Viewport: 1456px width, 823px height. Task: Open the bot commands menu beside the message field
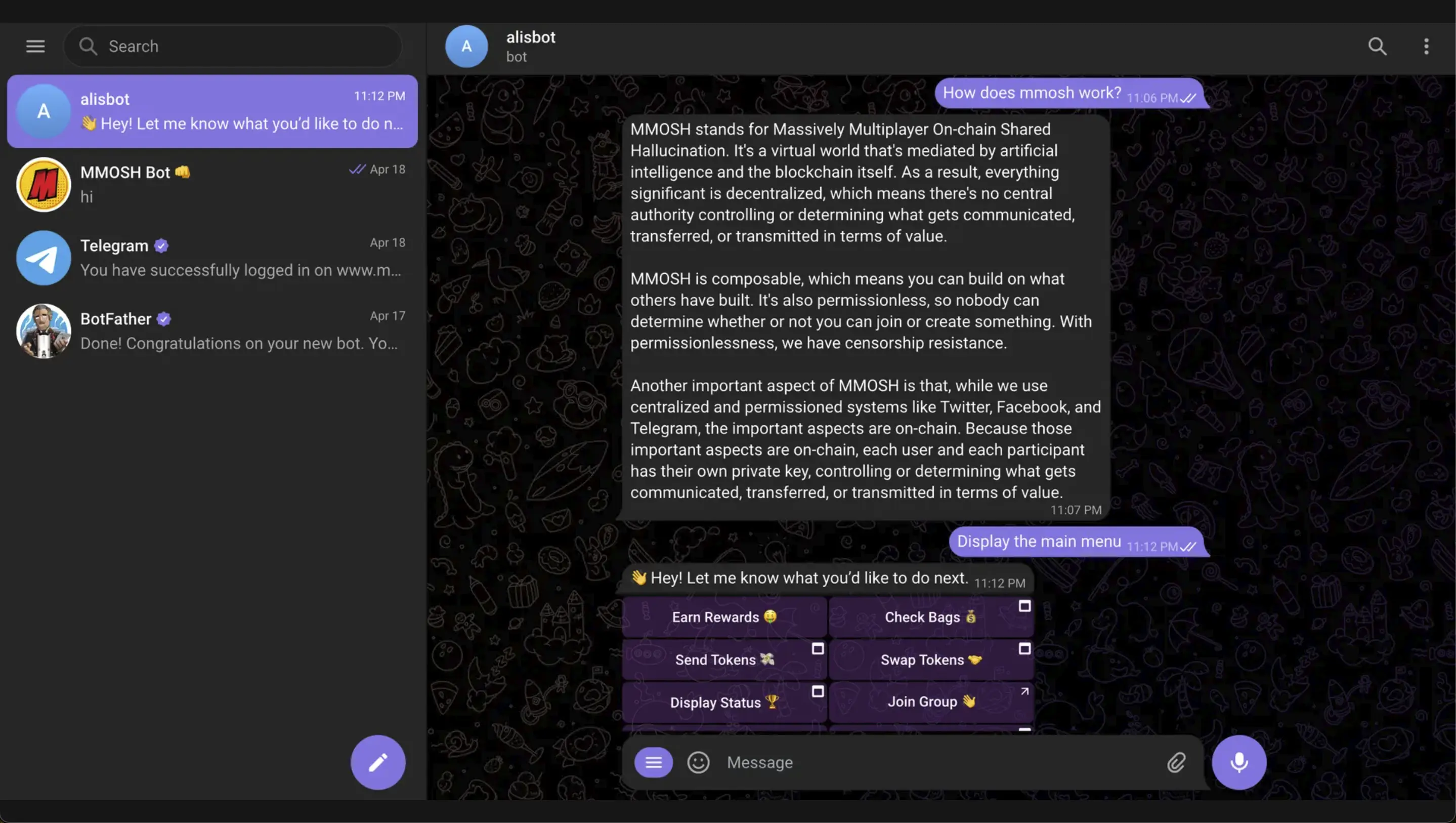click(x=653, y=762)
